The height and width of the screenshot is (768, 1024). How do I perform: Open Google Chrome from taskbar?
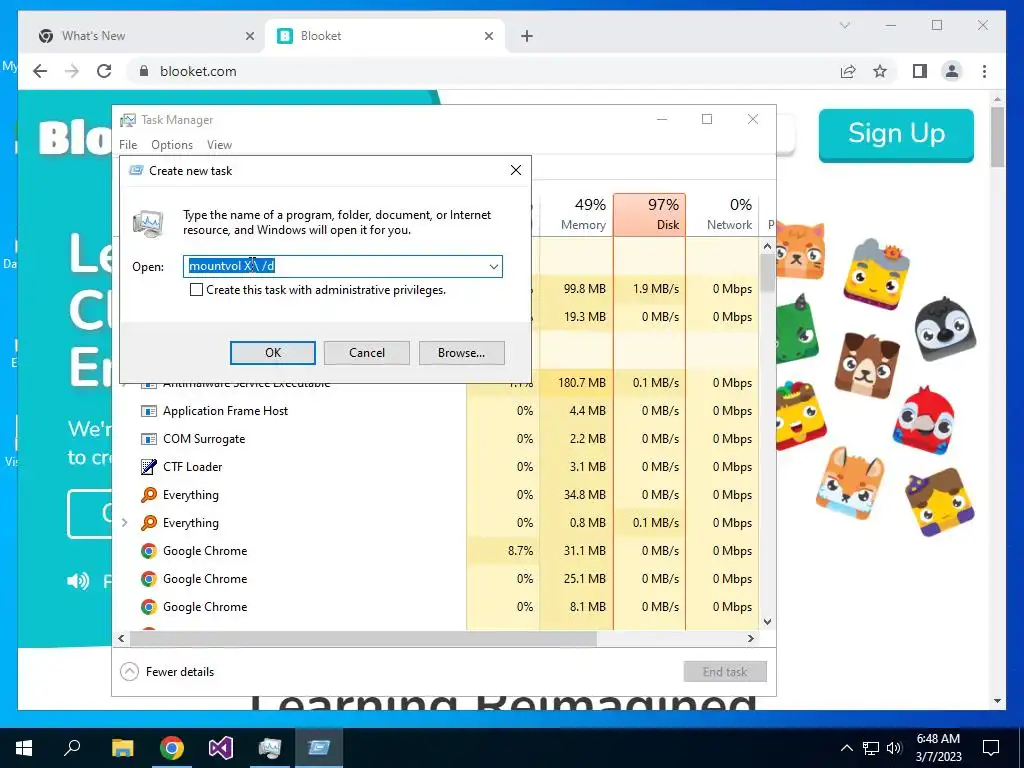tap(172, 748)
